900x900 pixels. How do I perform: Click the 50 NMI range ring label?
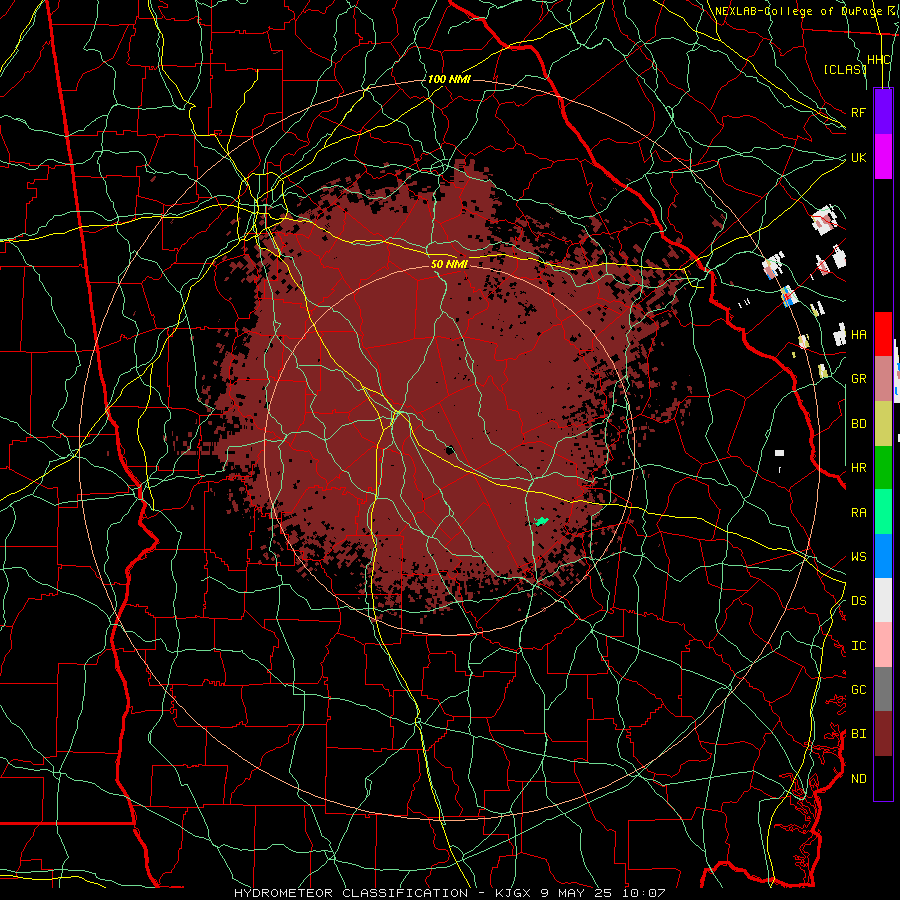(x=449, y=264)
